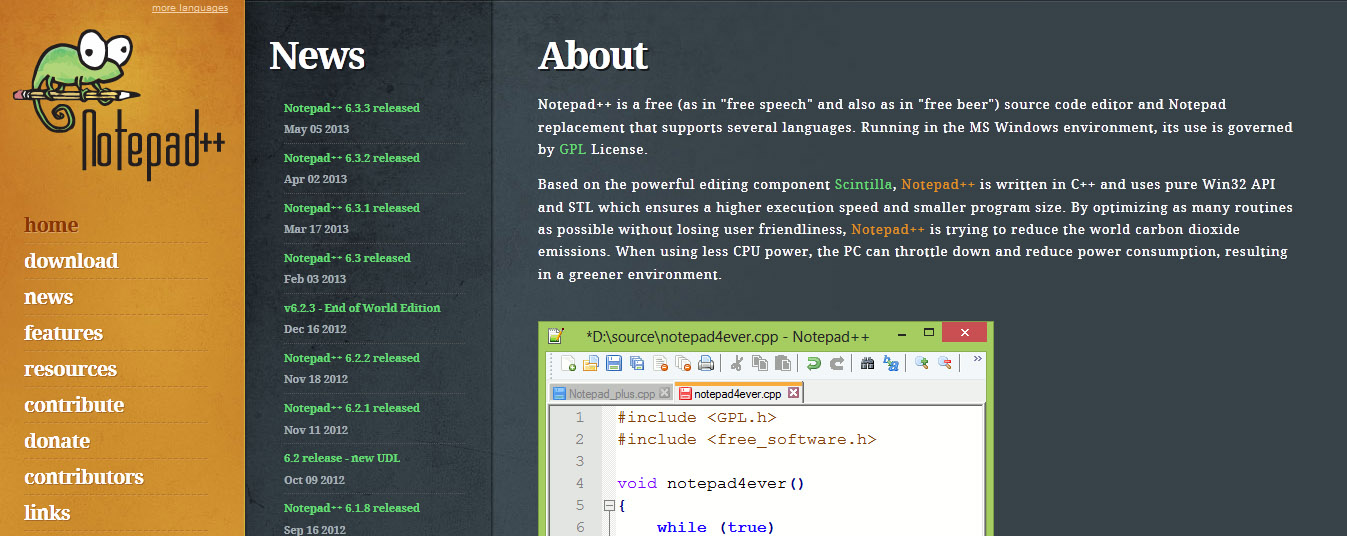This screenshot has width=1347, height=536.
Task: Click the Notepad++ chameleon logo
Action: [118, 105]
